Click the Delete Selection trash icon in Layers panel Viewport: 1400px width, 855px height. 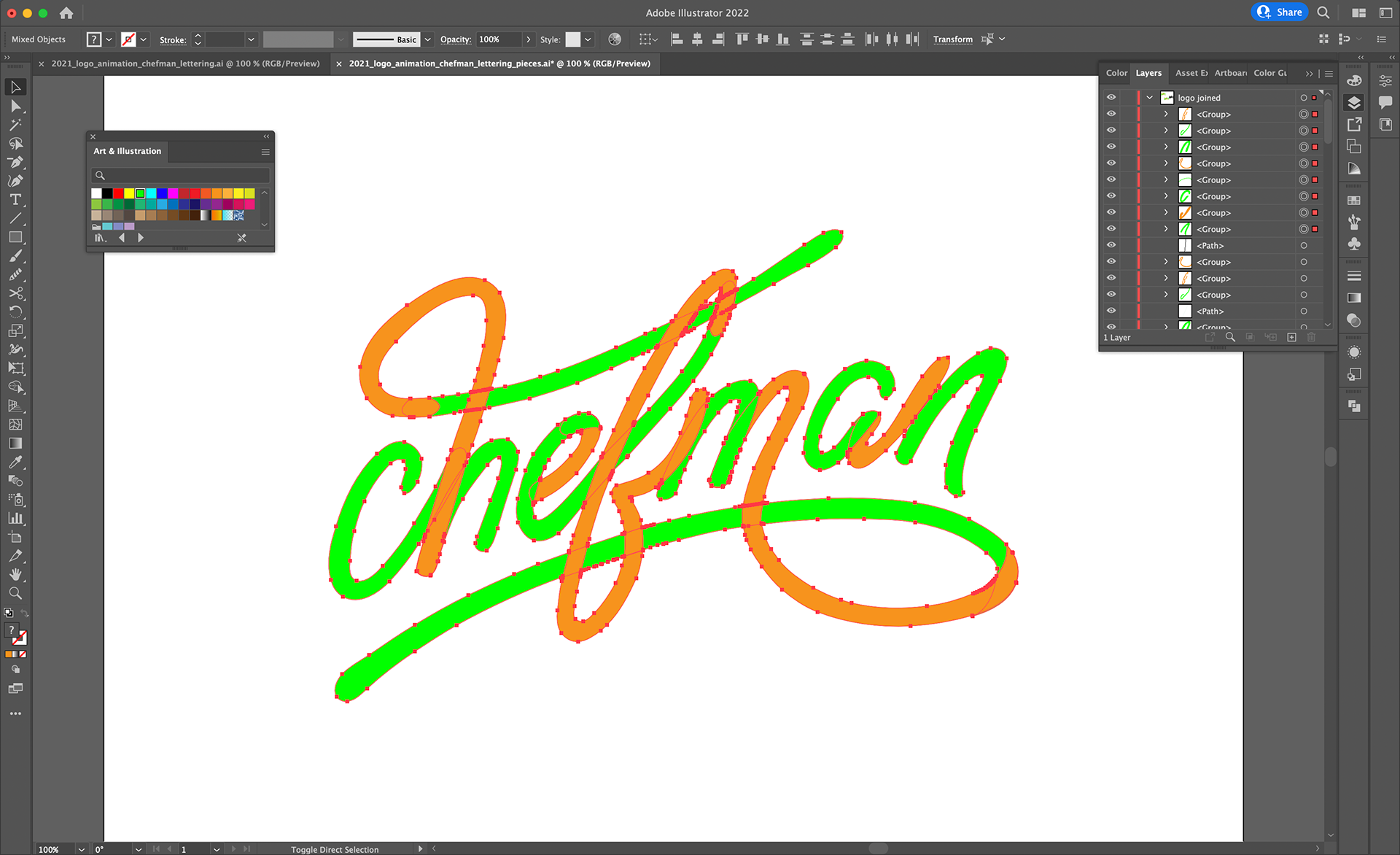coord(1311,338)
